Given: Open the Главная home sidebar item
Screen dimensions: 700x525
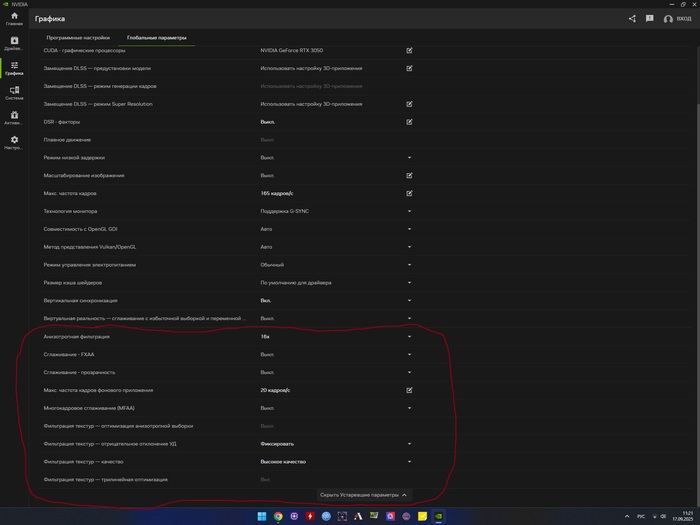Looking at the screenshot, I should pyautogui.click(x=14, y=19).
